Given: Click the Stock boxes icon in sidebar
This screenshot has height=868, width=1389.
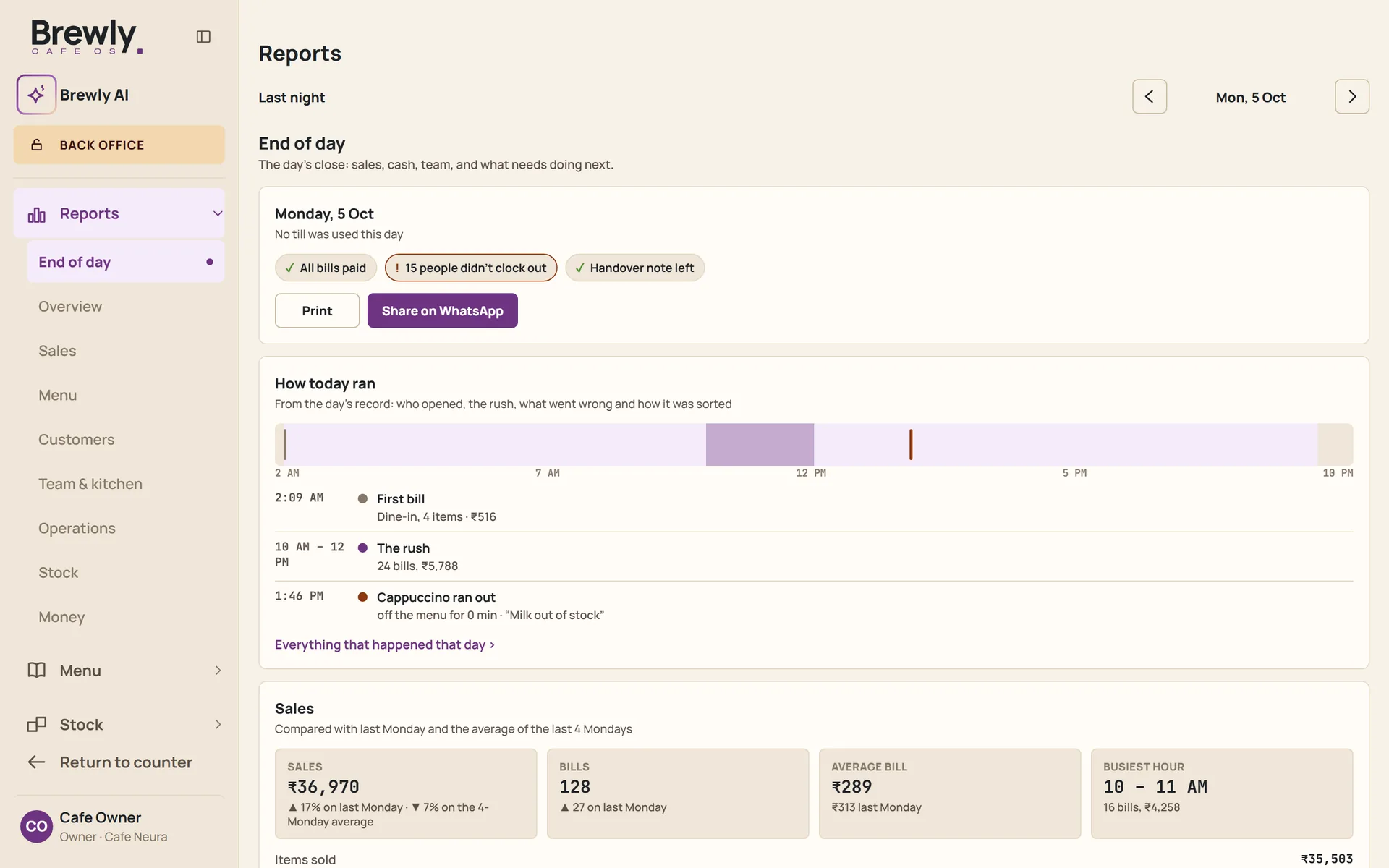Looking at the screenshot, I should [x=36, y=725].
